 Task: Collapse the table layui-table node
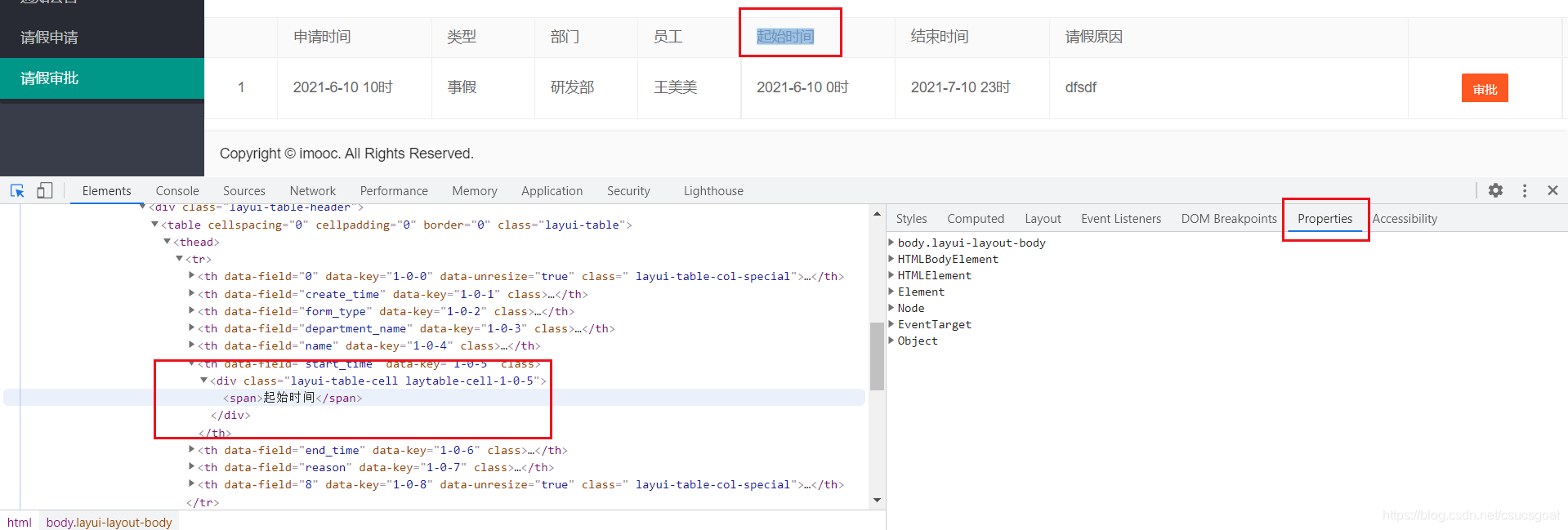pos(154,225)
